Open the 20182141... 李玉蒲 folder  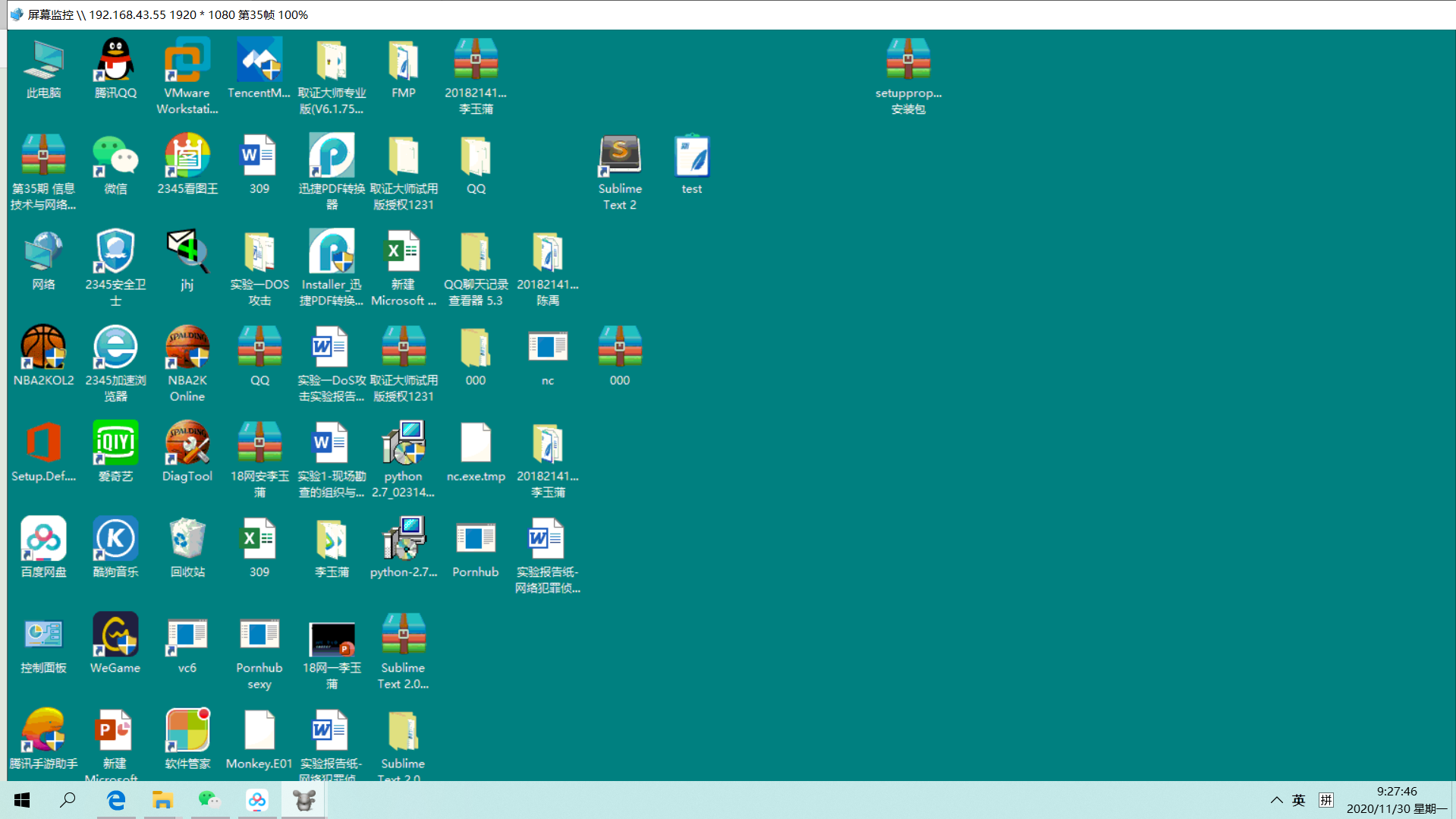click(548, 460)
